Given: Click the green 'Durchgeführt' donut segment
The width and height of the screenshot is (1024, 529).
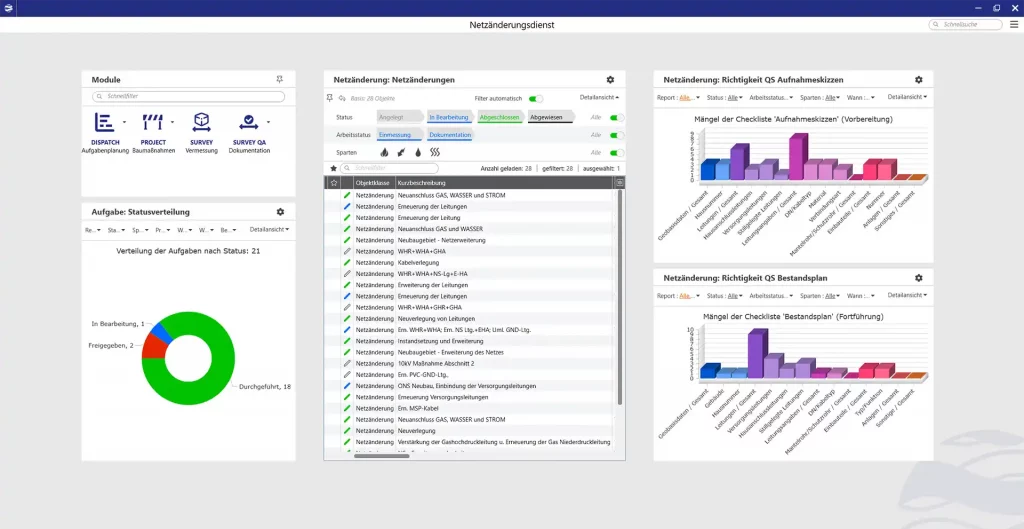Looking at the screenshot, I should point(222,360).
